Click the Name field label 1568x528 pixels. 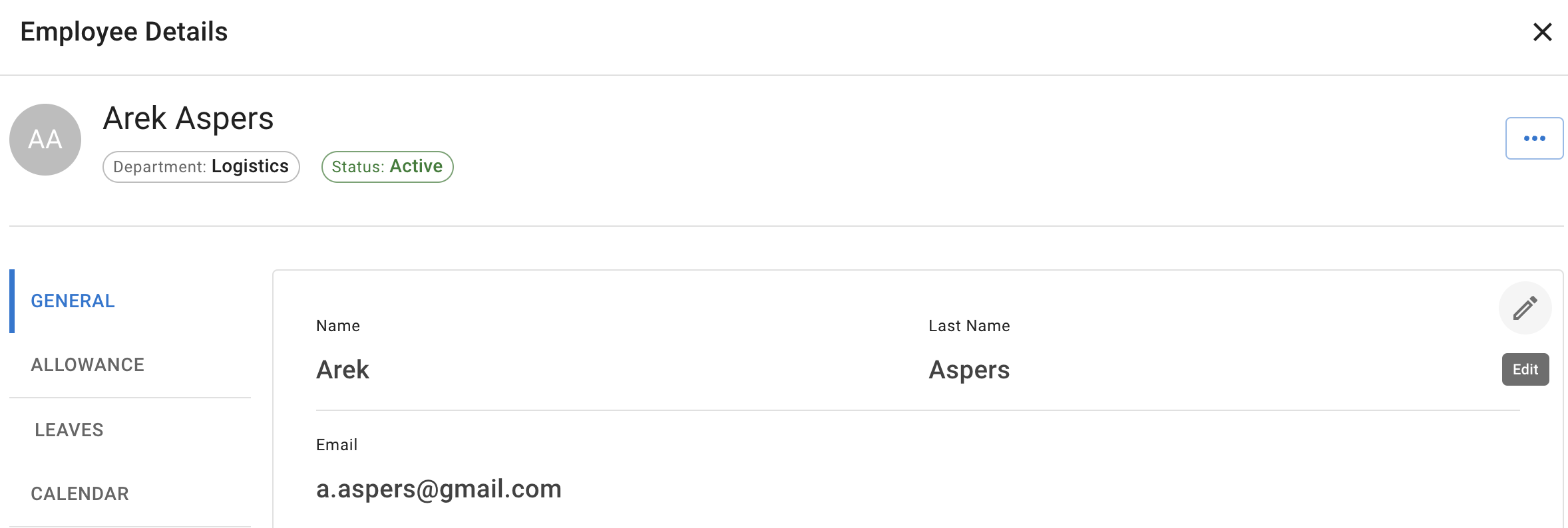pos(338,326)
